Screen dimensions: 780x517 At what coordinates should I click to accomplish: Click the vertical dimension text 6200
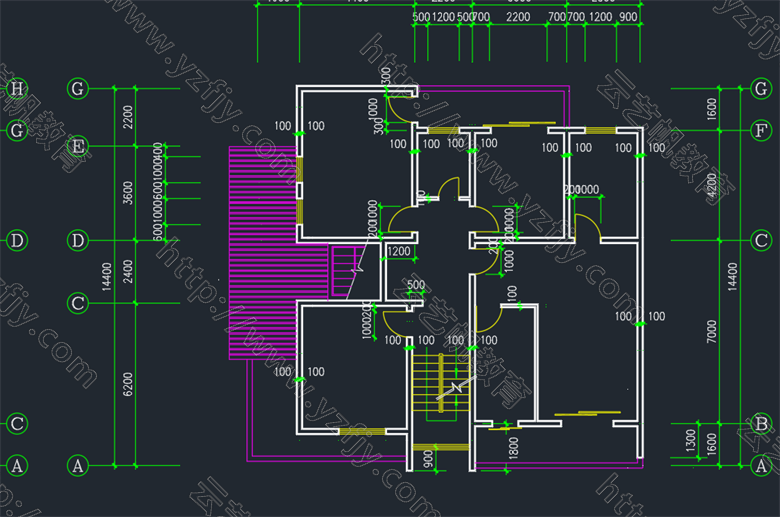128,384
